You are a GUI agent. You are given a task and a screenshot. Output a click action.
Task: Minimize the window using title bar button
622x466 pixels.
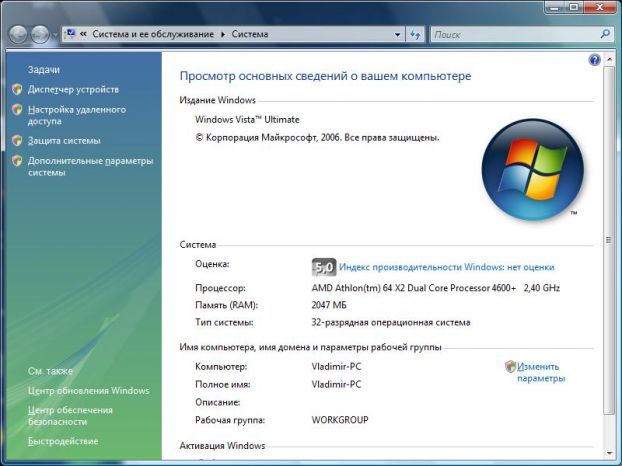click(x=555, y=7)
